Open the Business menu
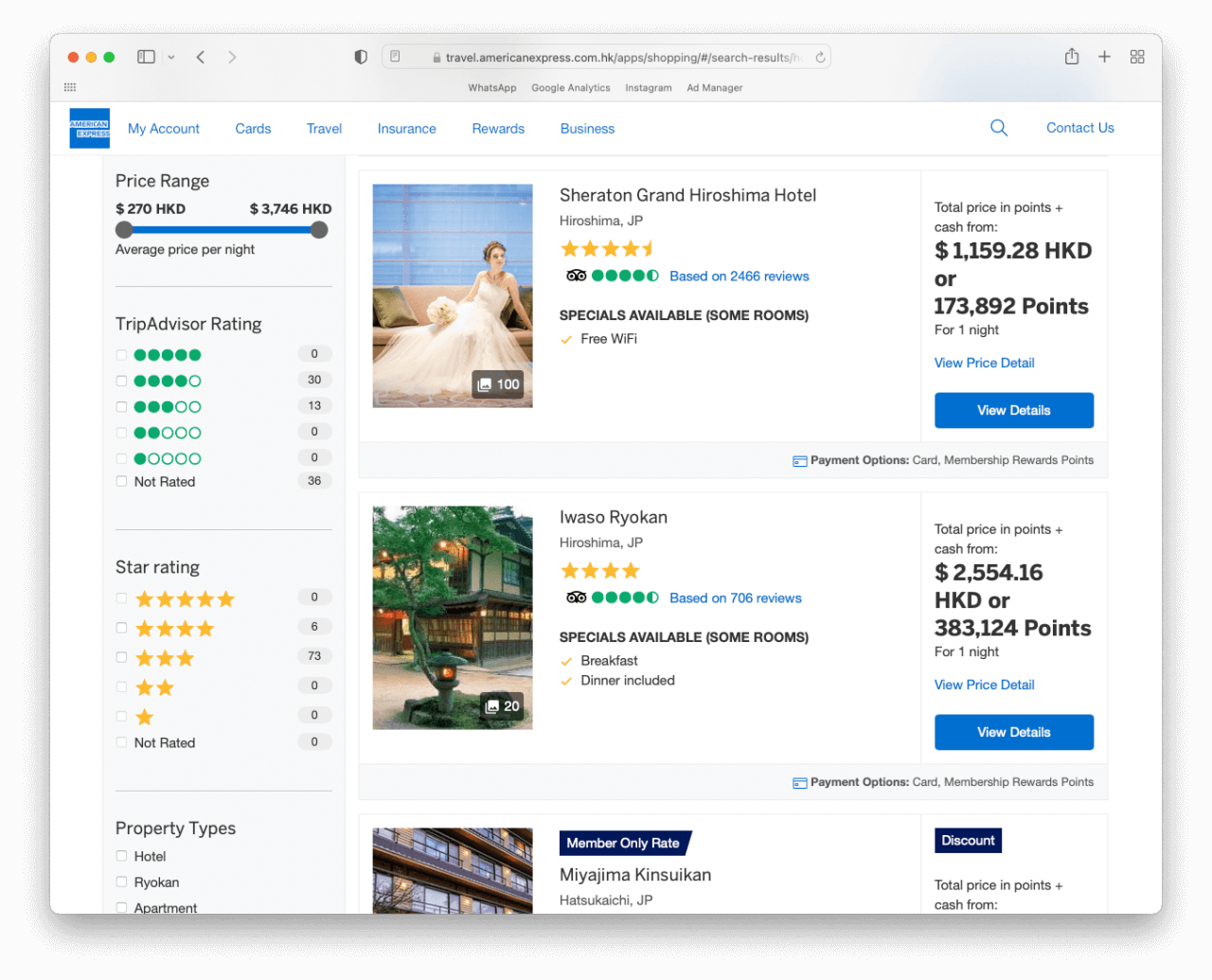1212x980 pixels. pos(587,129)
